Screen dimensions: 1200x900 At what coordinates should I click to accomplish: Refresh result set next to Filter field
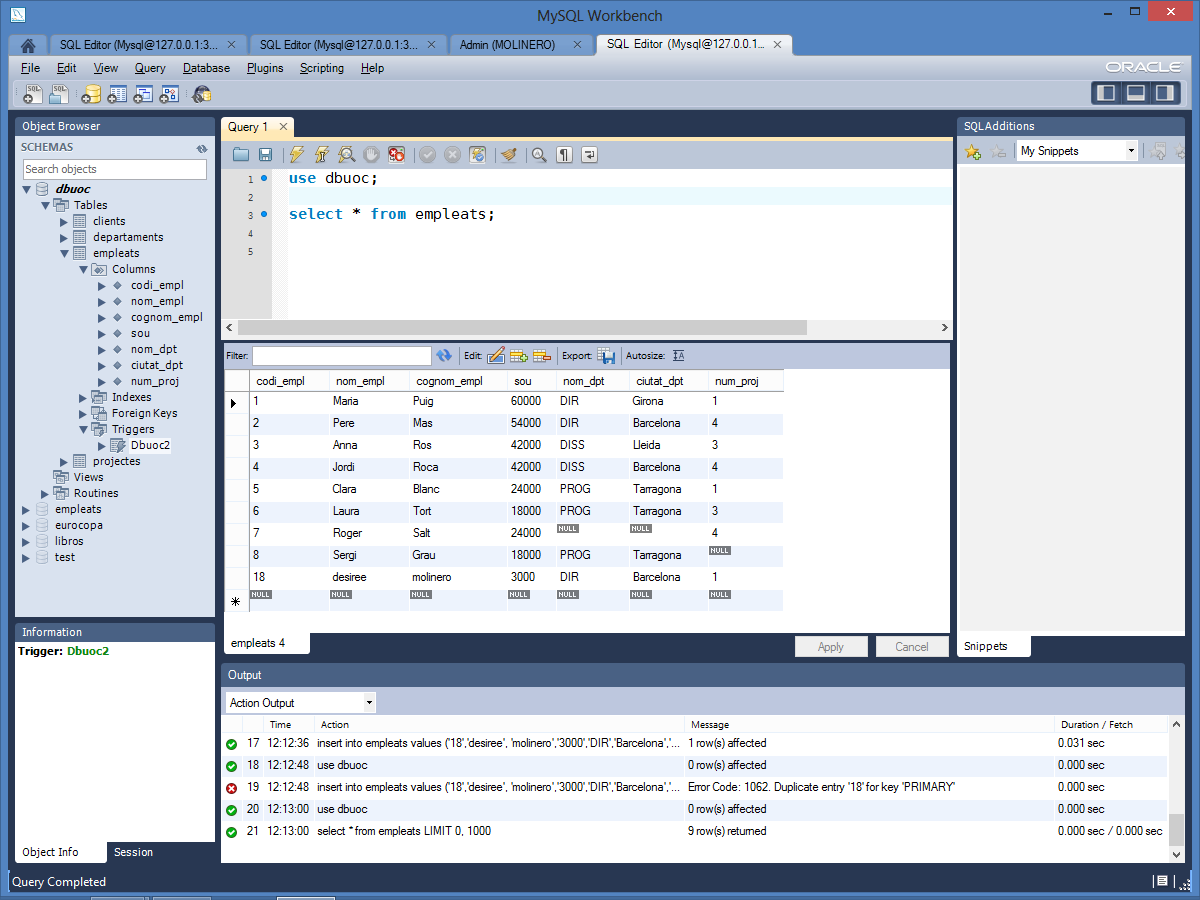(445, 355)
